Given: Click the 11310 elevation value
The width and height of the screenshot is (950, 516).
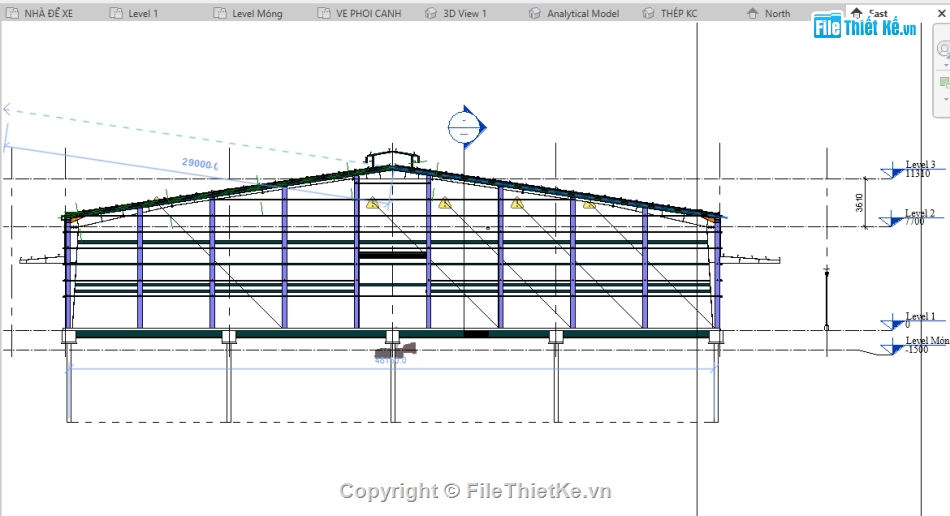Looking at the screenshot, I should 917,174.
